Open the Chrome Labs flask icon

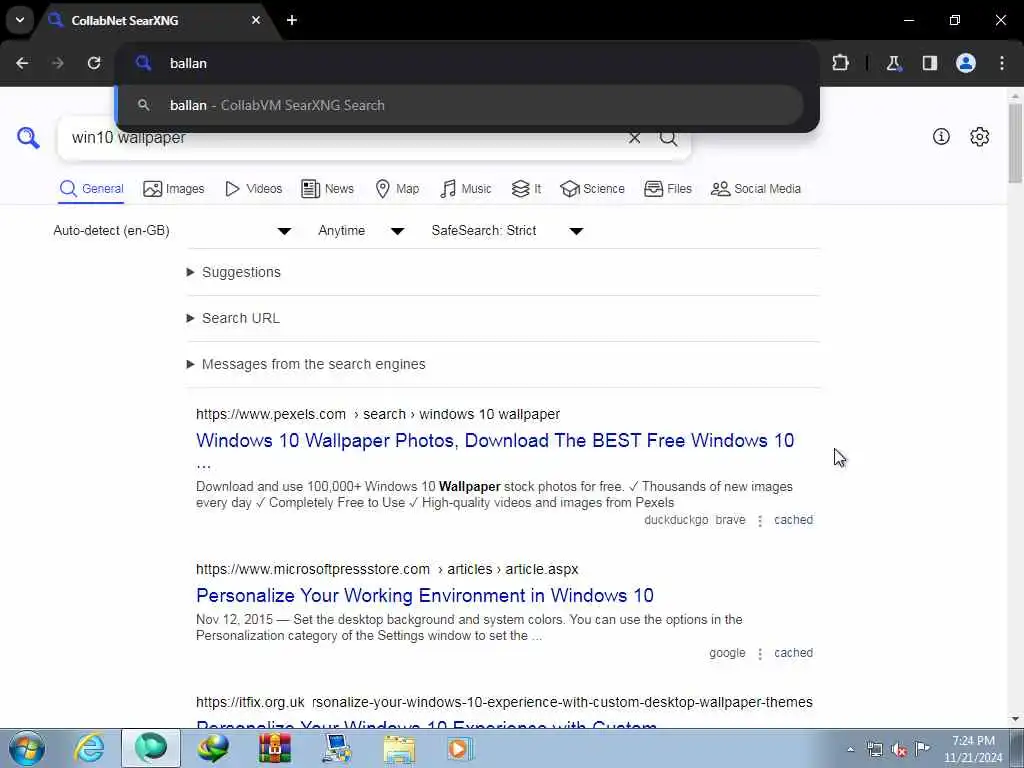click(893, 63)
